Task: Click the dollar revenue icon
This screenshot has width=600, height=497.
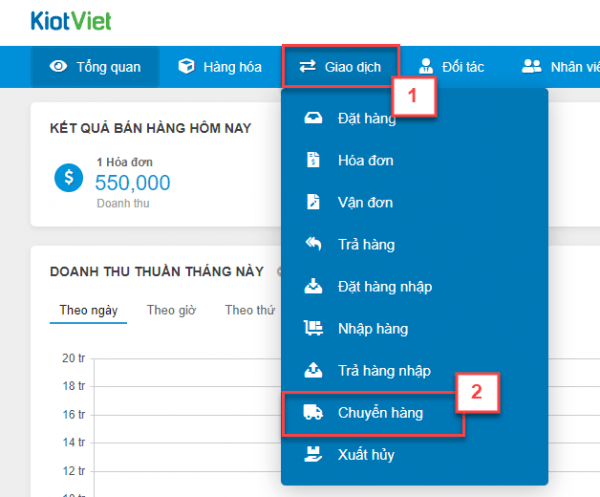Action: point(68,179)
